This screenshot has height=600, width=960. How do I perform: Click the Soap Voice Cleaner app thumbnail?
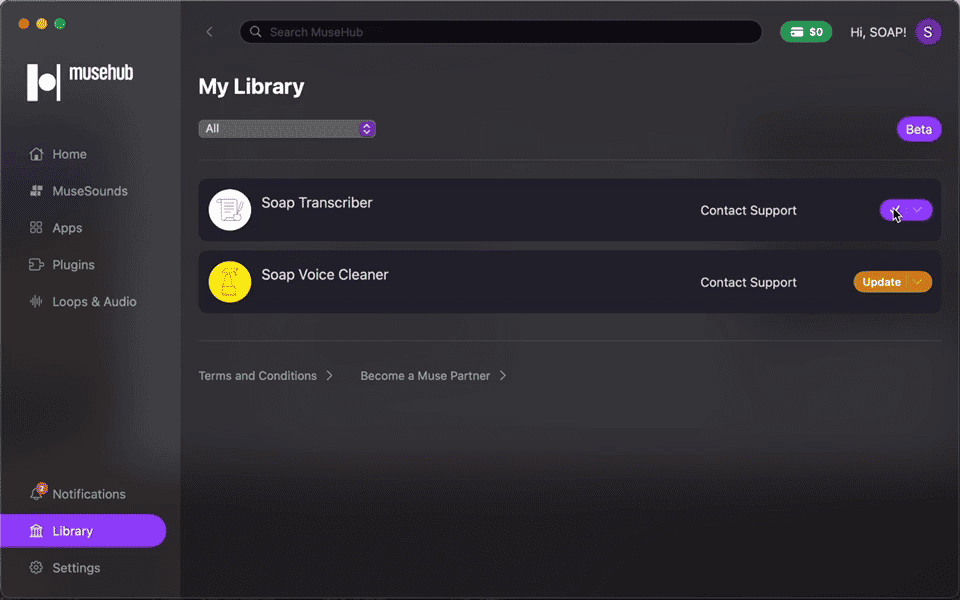click(x=230, y=282)
